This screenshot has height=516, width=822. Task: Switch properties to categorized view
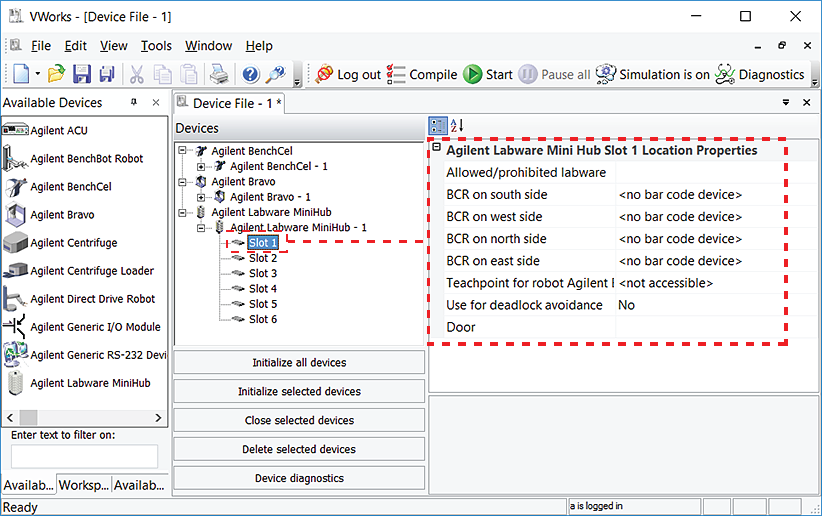pos(438,126)
